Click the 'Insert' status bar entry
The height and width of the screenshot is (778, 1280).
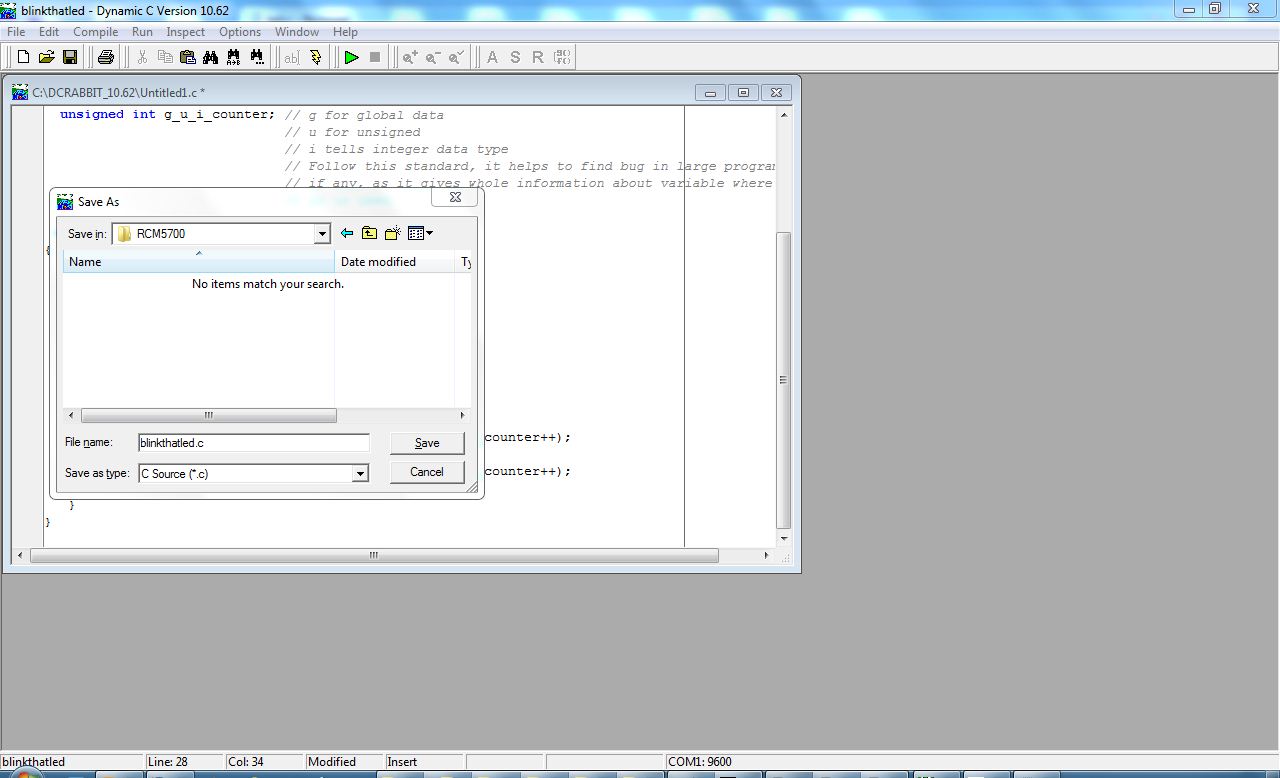(402, 762)
